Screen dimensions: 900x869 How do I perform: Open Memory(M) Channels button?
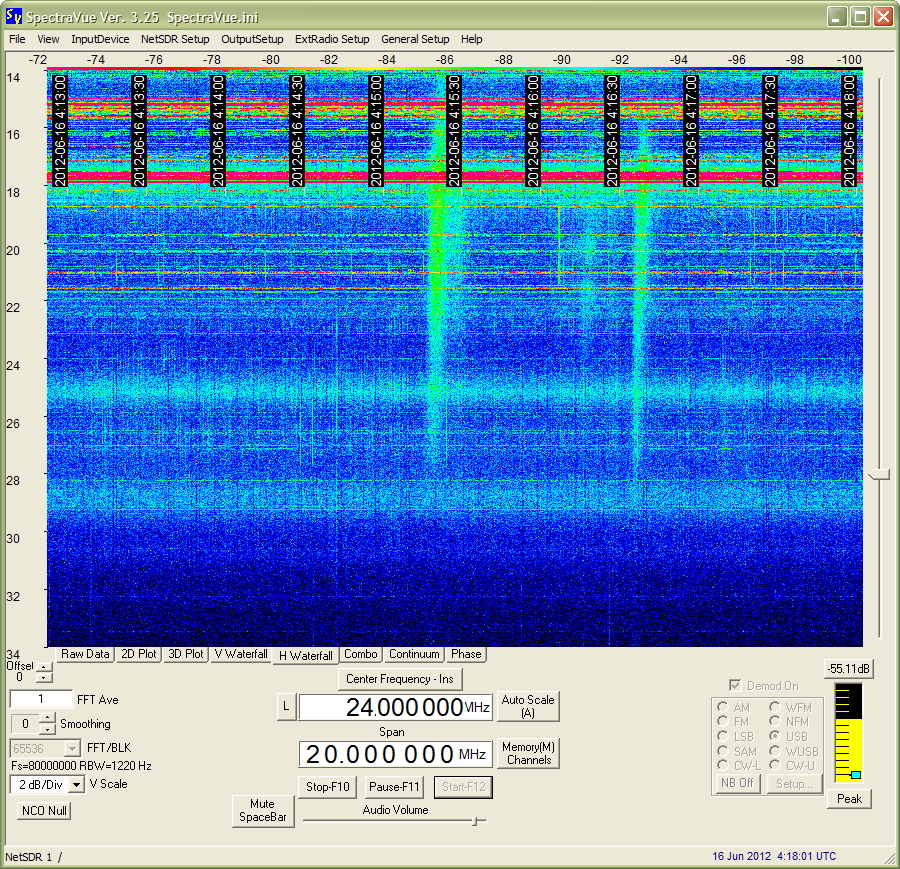528,753
